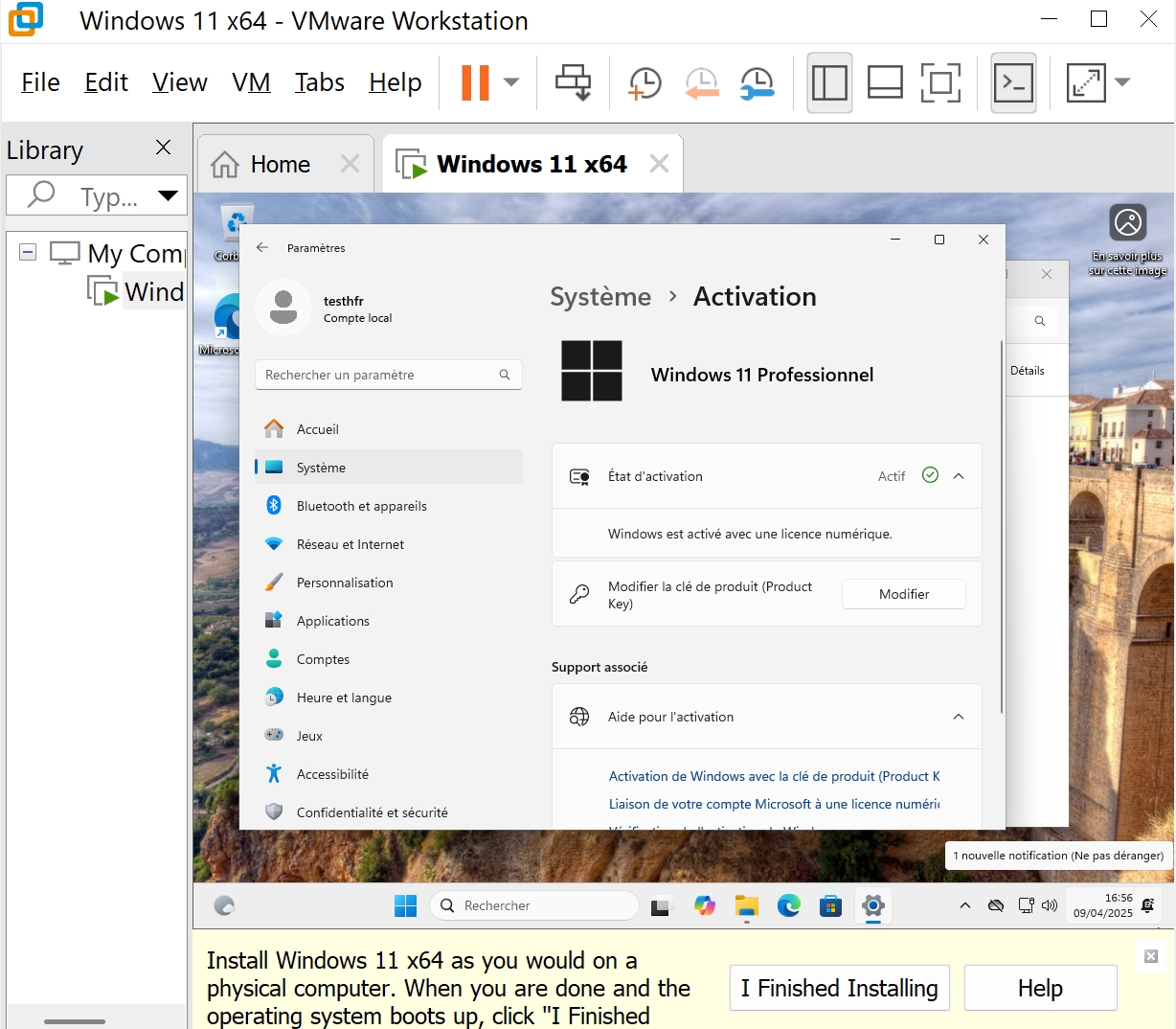Open File Explorer from guest taskbar
1176x1029 pixels.
click(747, 905)
